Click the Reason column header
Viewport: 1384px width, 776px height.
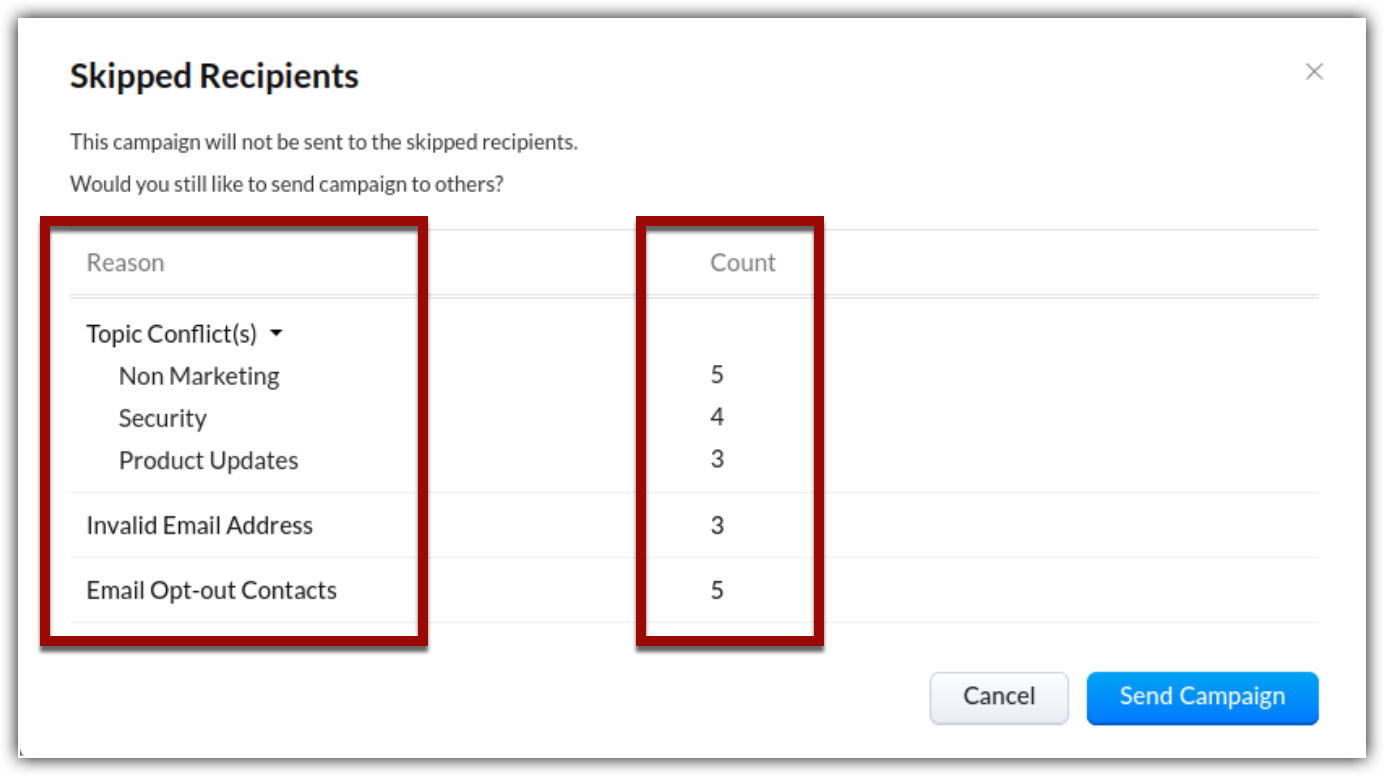(125, 263)
